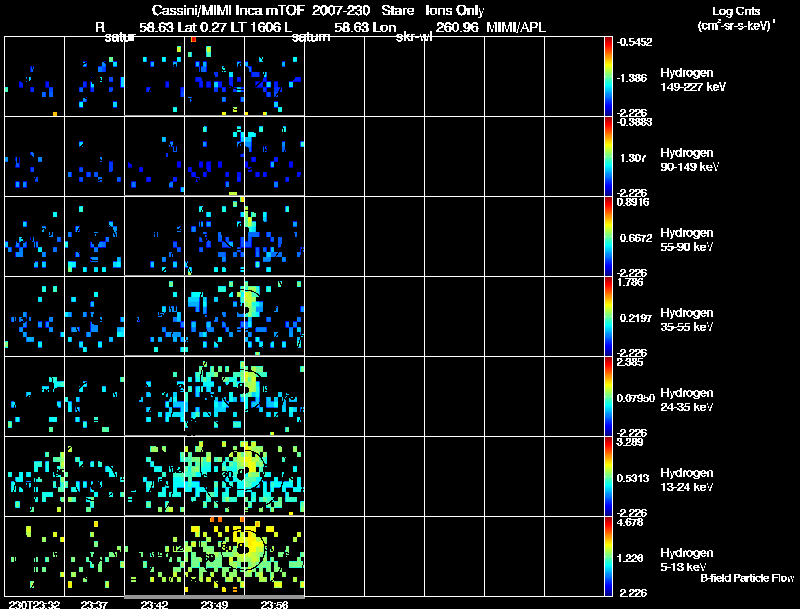This screenshot has height=609, width=800.
Task: Click the 'Hydrogen 55-90 keV' label
Action: [x=687, y=240]
